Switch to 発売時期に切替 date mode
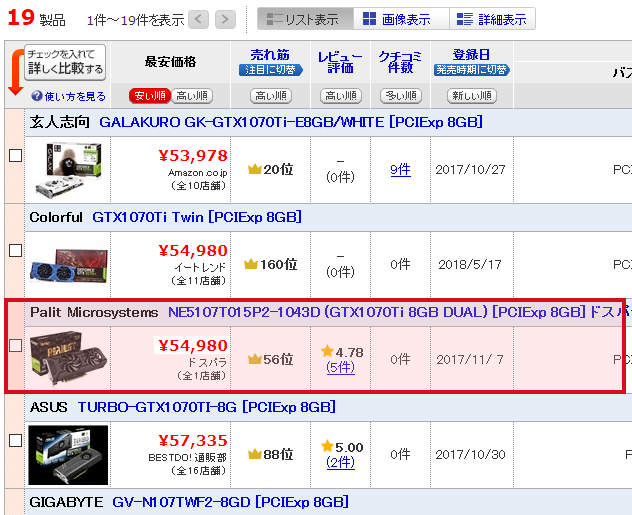This screenshot has height=515, width=632. [x=472, y=70]
